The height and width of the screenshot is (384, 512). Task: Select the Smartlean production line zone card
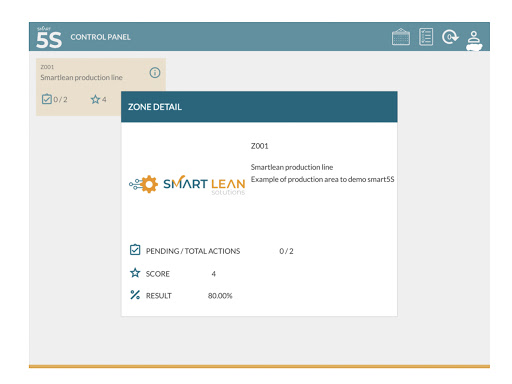pyautogui.click(x=101, y=87)
